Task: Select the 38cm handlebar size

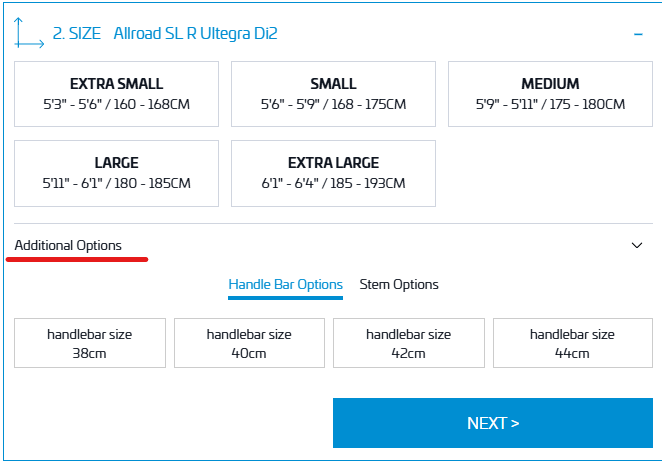Action: [x=90, y=343]
